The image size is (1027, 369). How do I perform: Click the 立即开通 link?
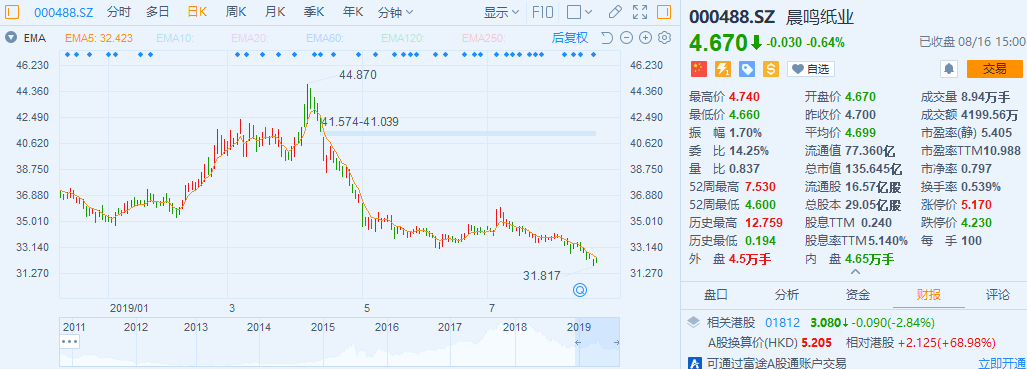pos(1001,362)
